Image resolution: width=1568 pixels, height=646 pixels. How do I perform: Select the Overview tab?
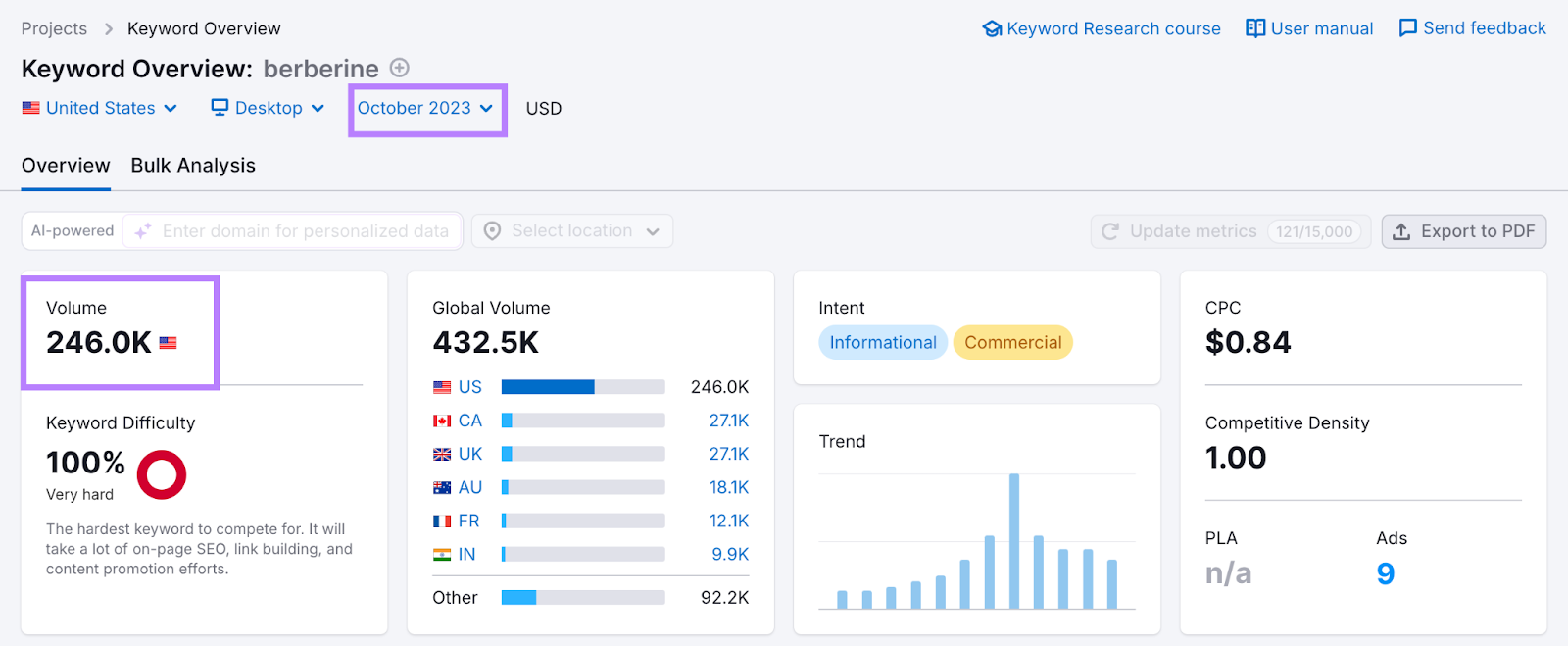(66, 166)
